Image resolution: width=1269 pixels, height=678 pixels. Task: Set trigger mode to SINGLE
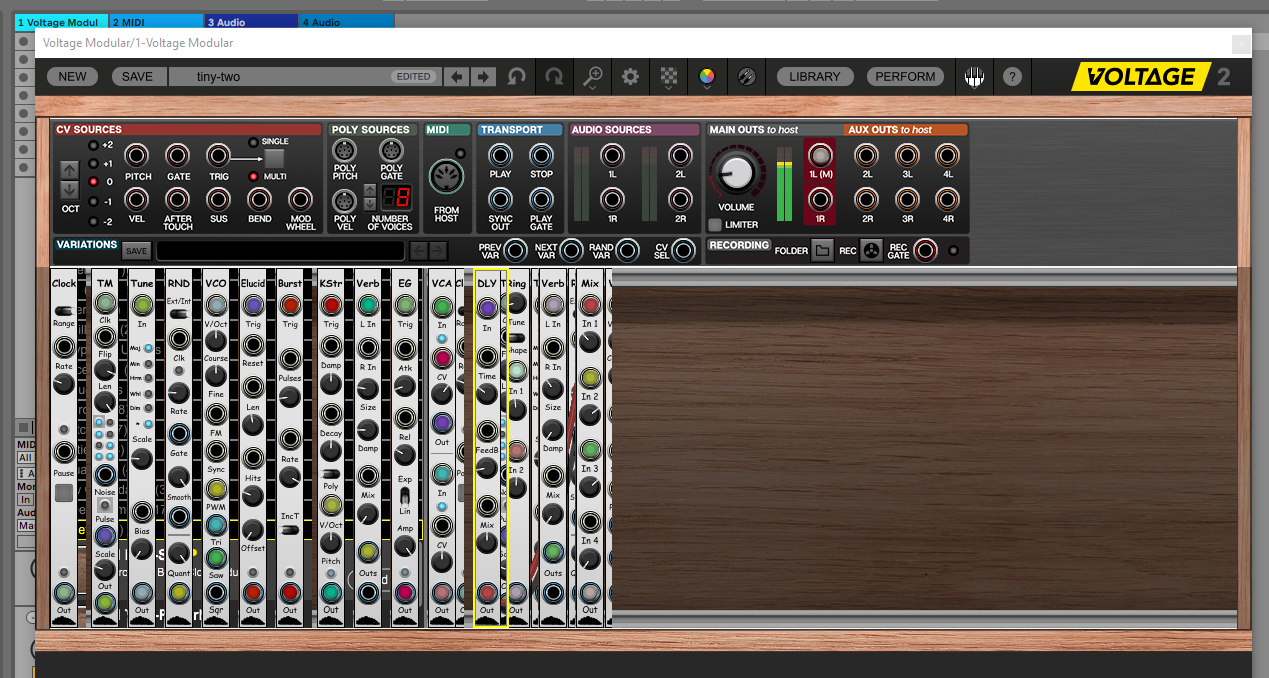click(253, 142)
